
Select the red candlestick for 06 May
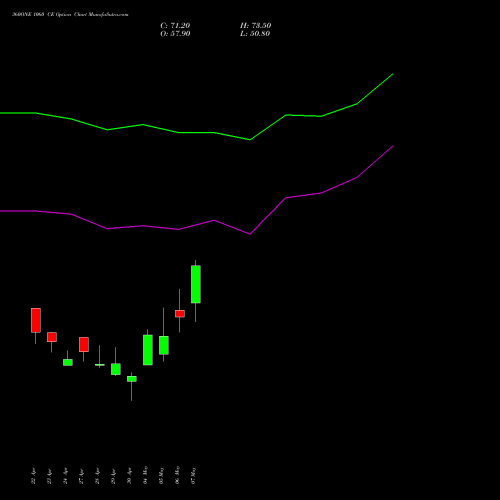click(180, 314)
